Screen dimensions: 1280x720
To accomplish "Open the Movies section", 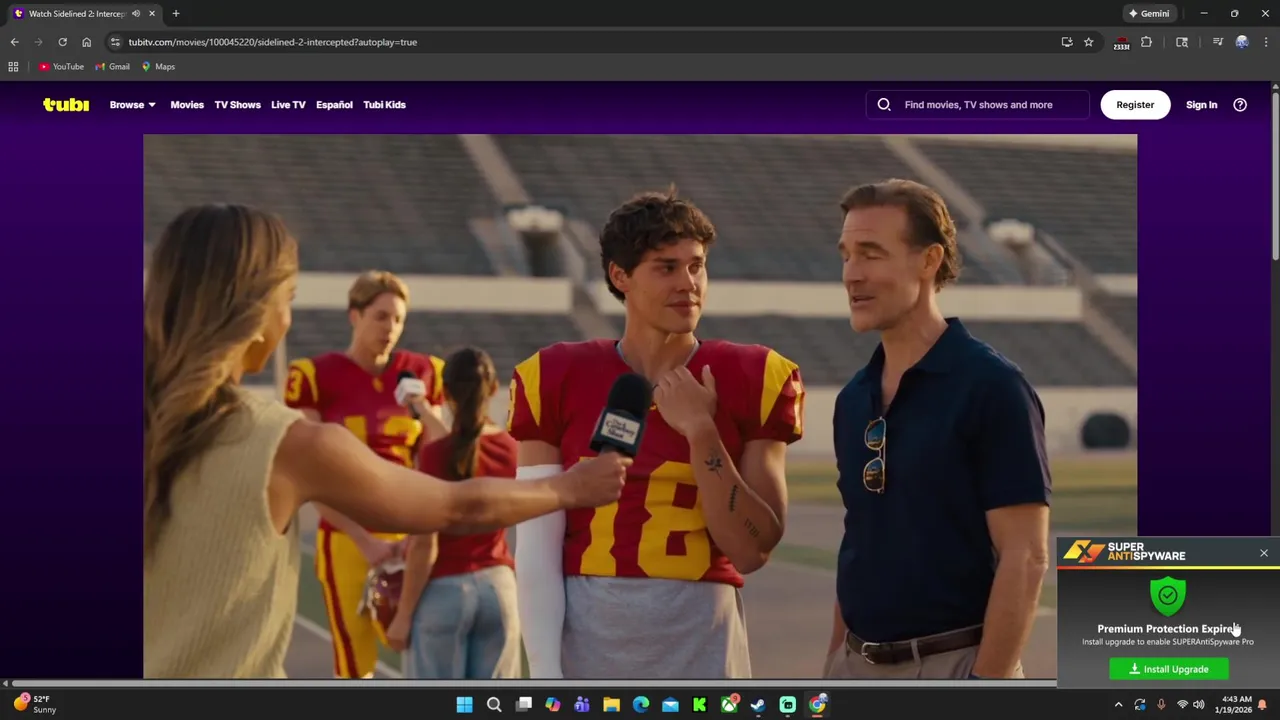I will coord(187,104).
